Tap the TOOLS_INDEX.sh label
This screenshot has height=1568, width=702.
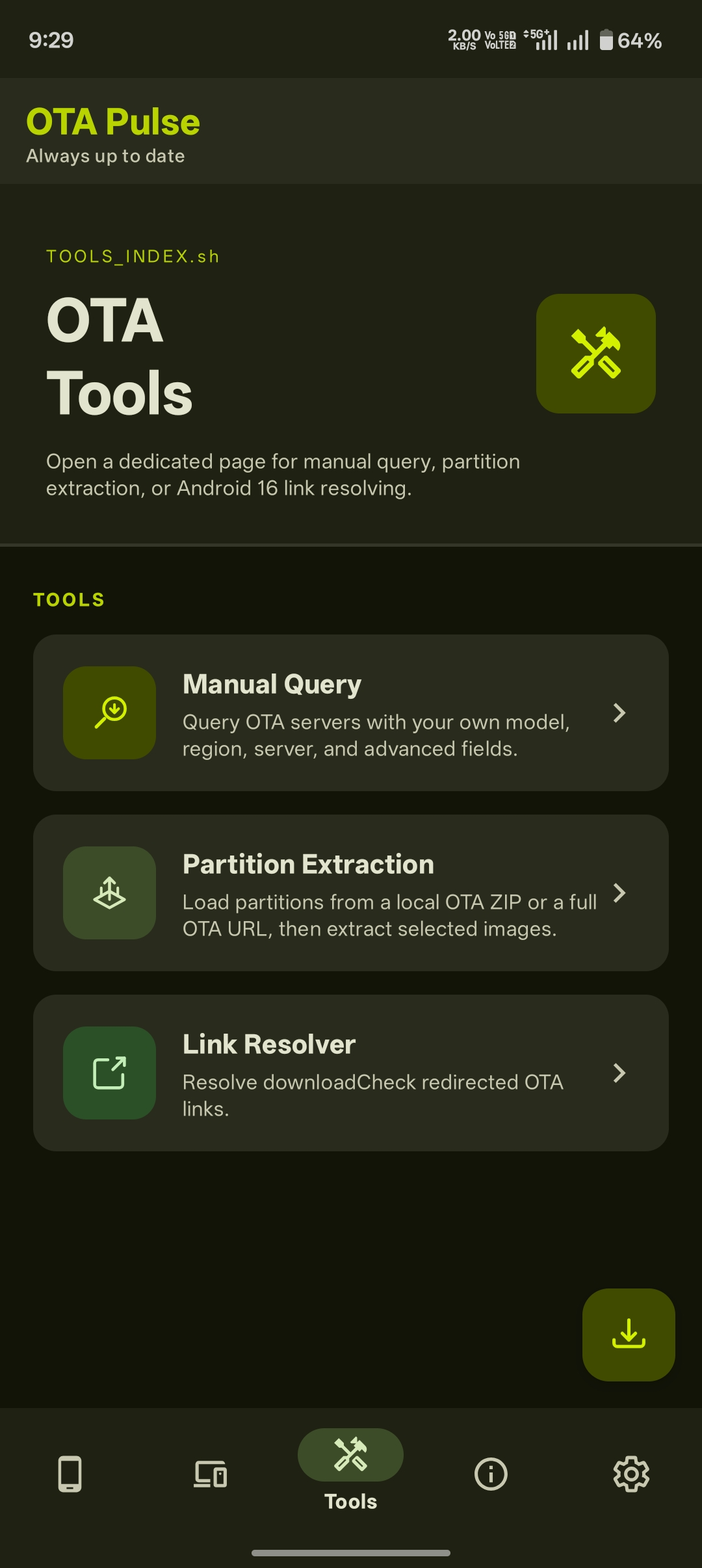133,257
